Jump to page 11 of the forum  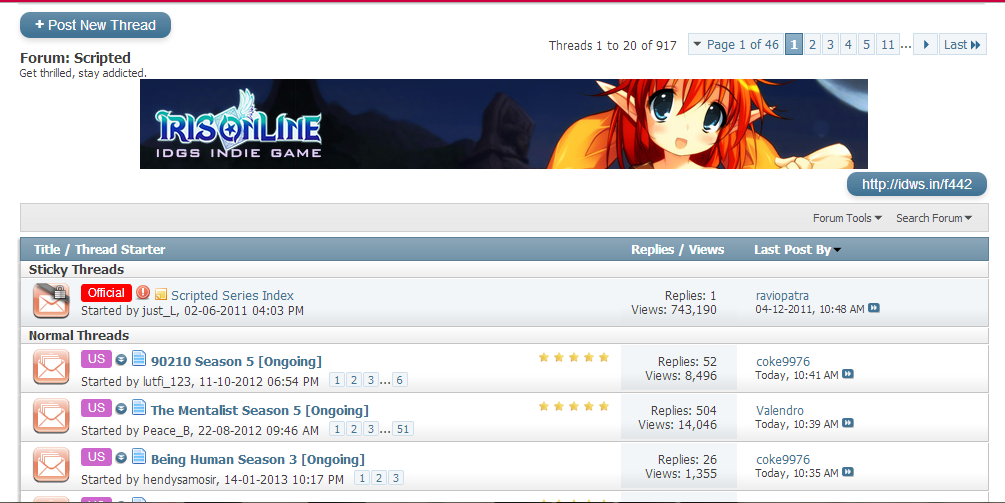coord(888,44)
